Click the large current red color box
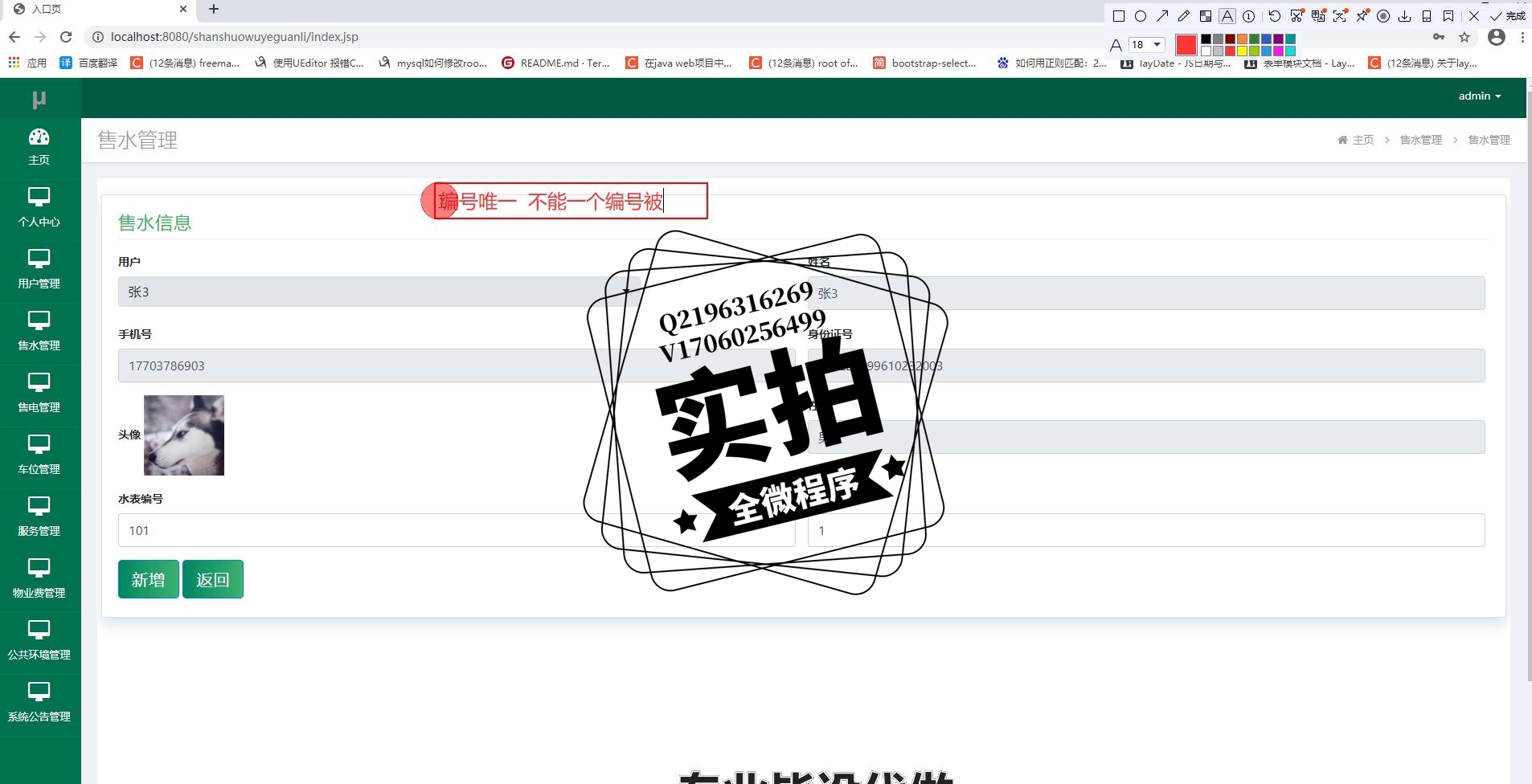The image size is (1532, 784). (x=1186, y=45)
